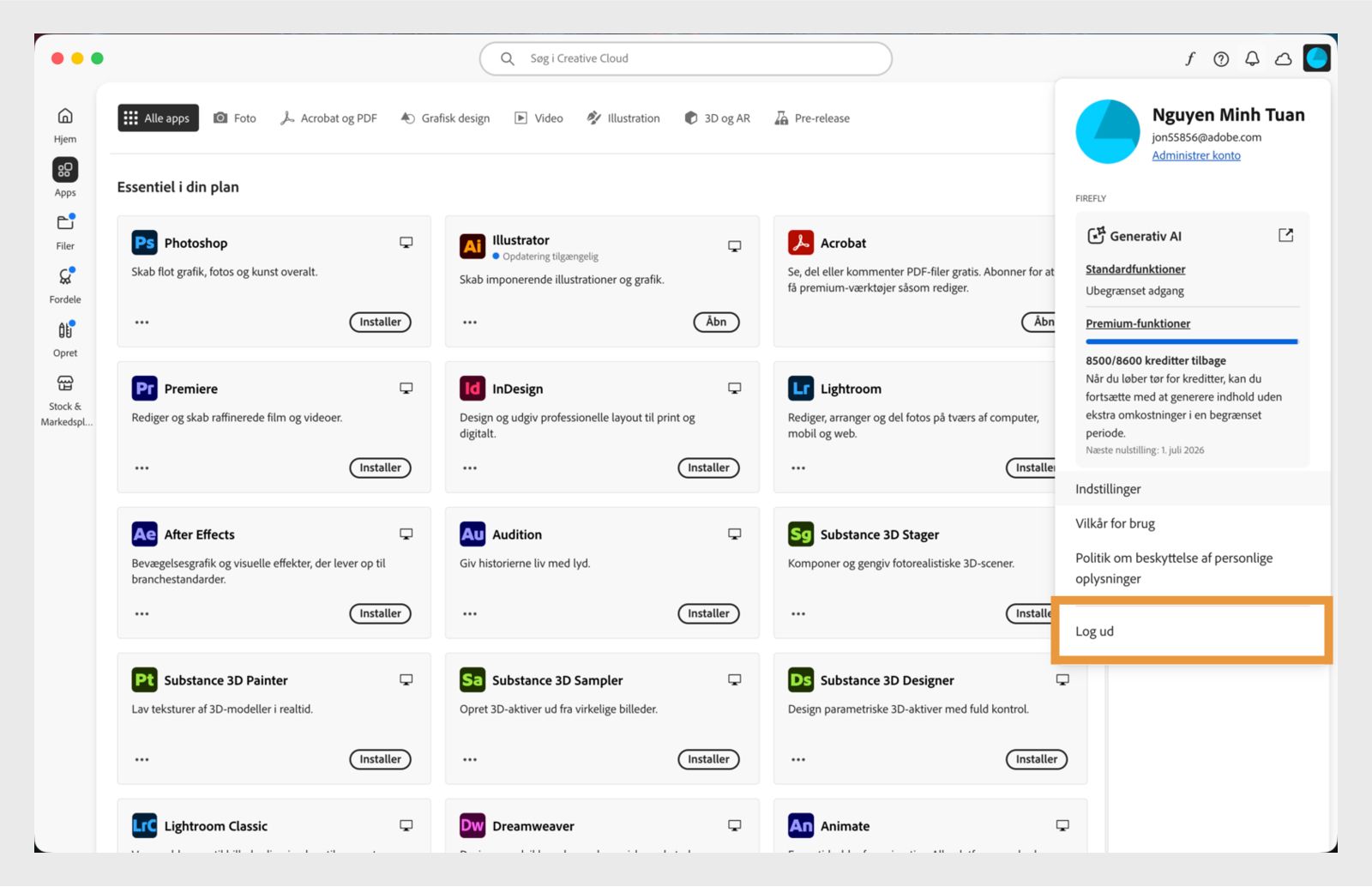1372x887 pixels.
Task: Click the Substance 3D Stager Sg icon
Action: coord(801,534)
